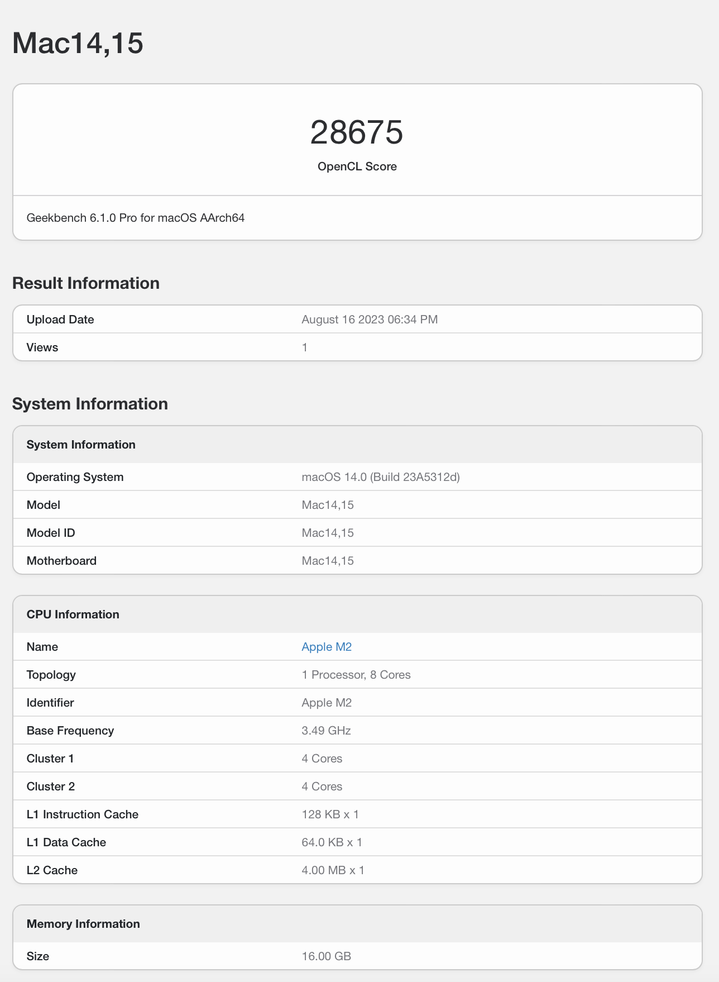Click the OpenCL Score label
This screenshot has width=719, height=982.
pos(357,167)
